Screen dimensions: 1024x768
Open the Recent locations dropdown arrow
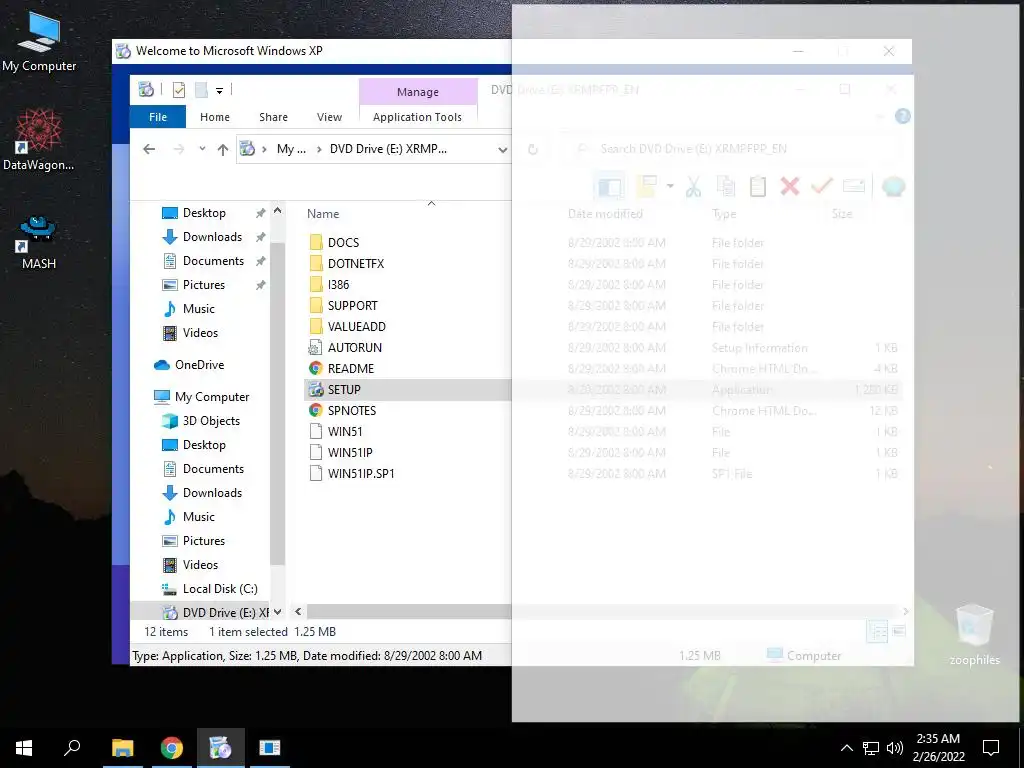click(x=202, y=149)
